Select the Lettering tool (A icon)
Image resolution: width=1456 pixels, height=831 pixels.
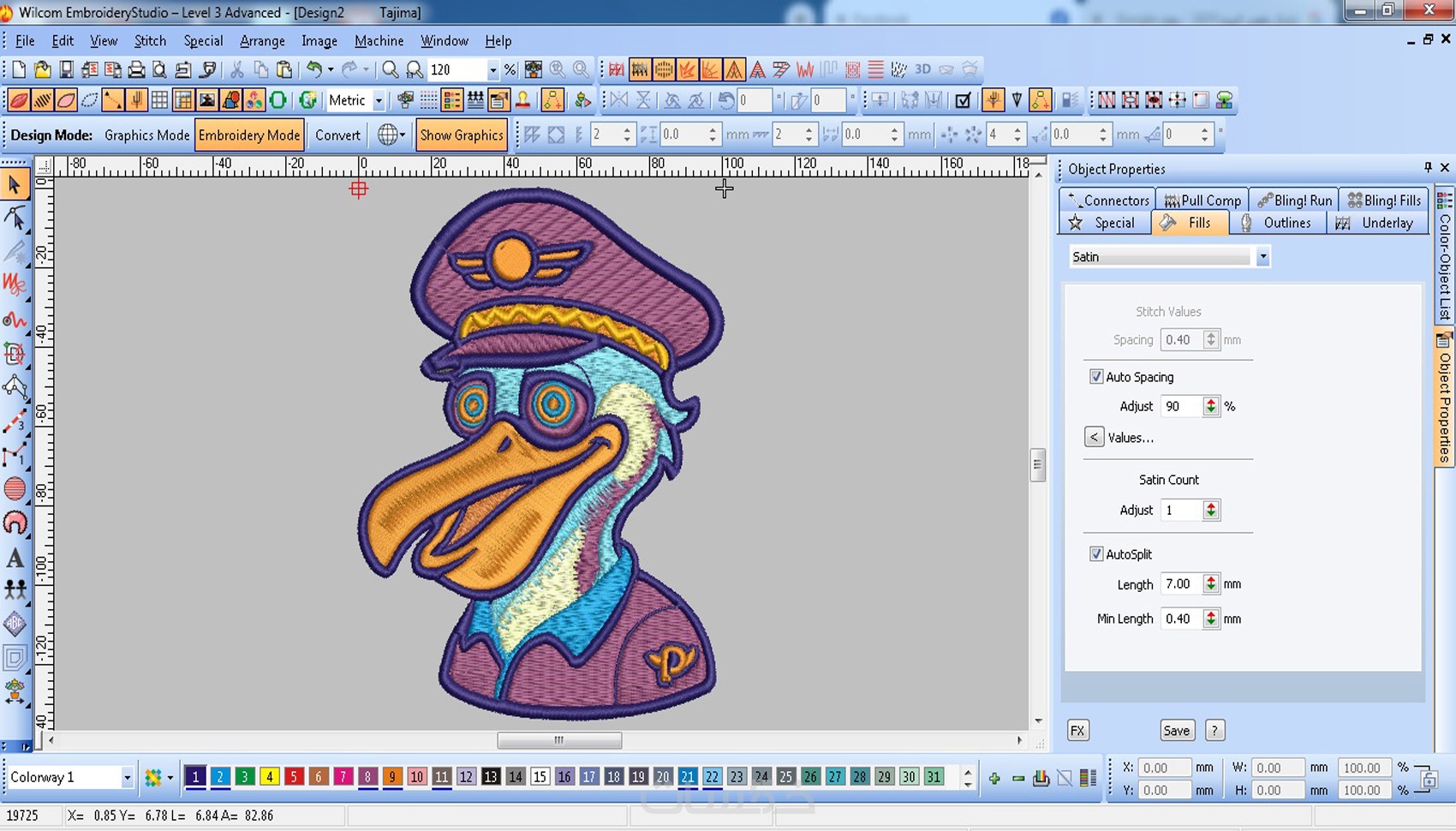15,559
